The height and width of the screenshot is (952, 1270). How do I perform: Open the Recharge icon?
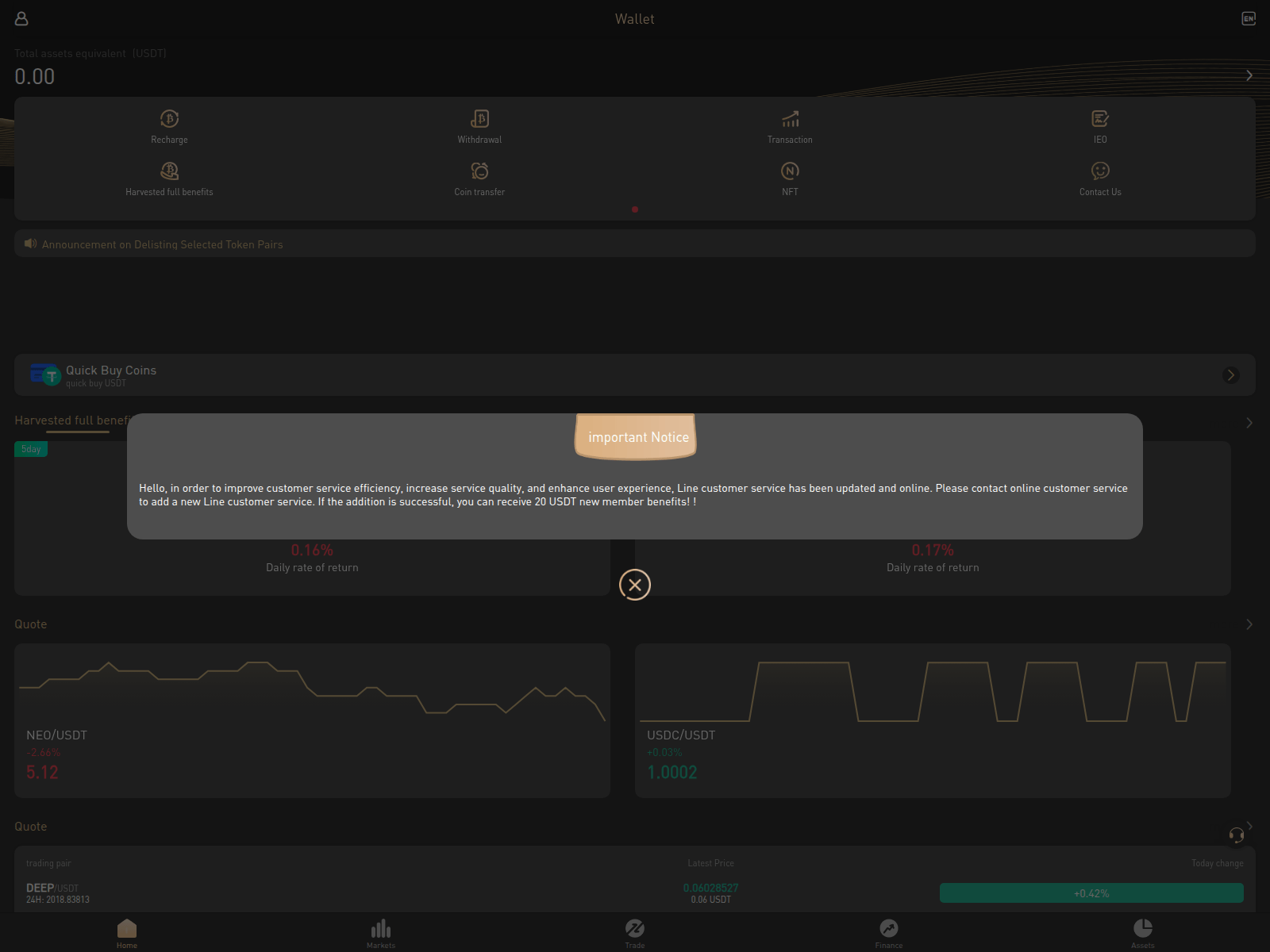pyautogui.click(x=169, y=119)
